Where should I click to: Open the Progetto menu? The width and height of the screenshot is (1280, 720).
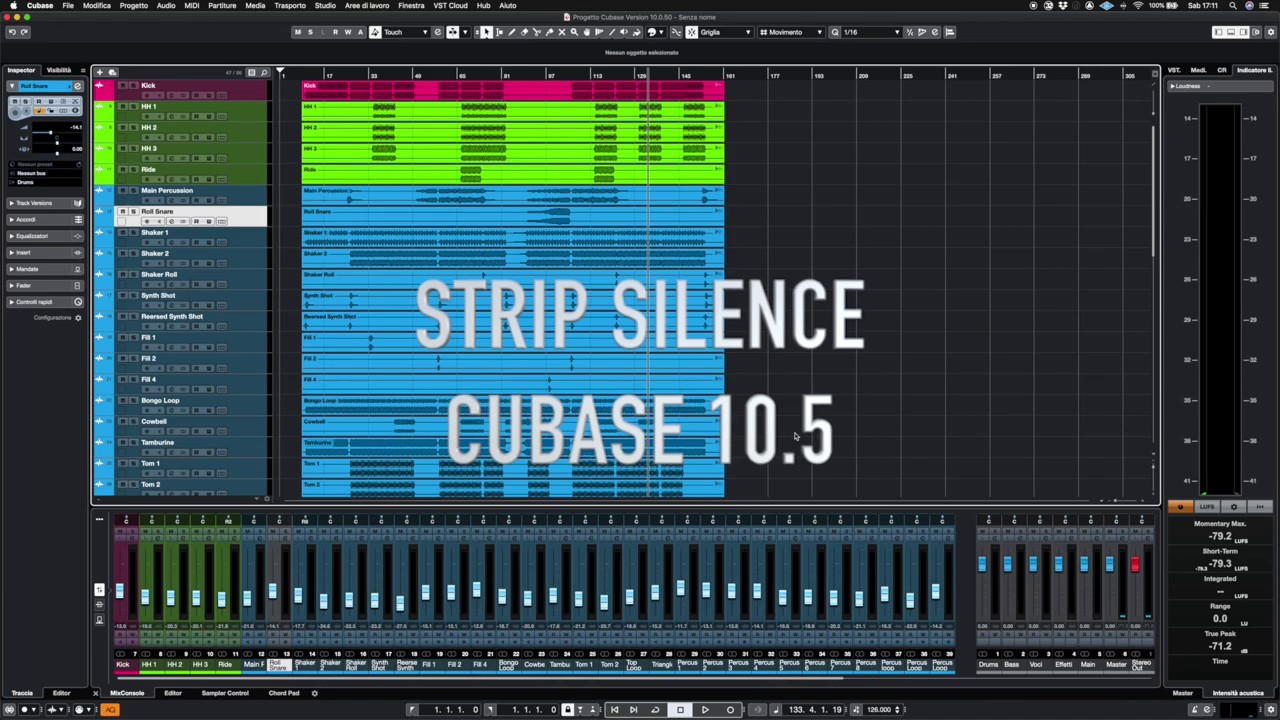click(133, 5)
